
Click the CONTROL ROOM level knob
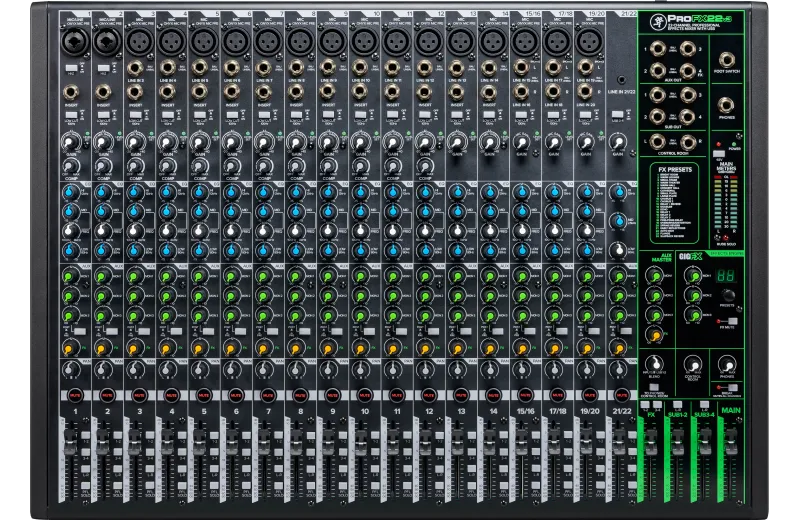click(x=692, y=364)
